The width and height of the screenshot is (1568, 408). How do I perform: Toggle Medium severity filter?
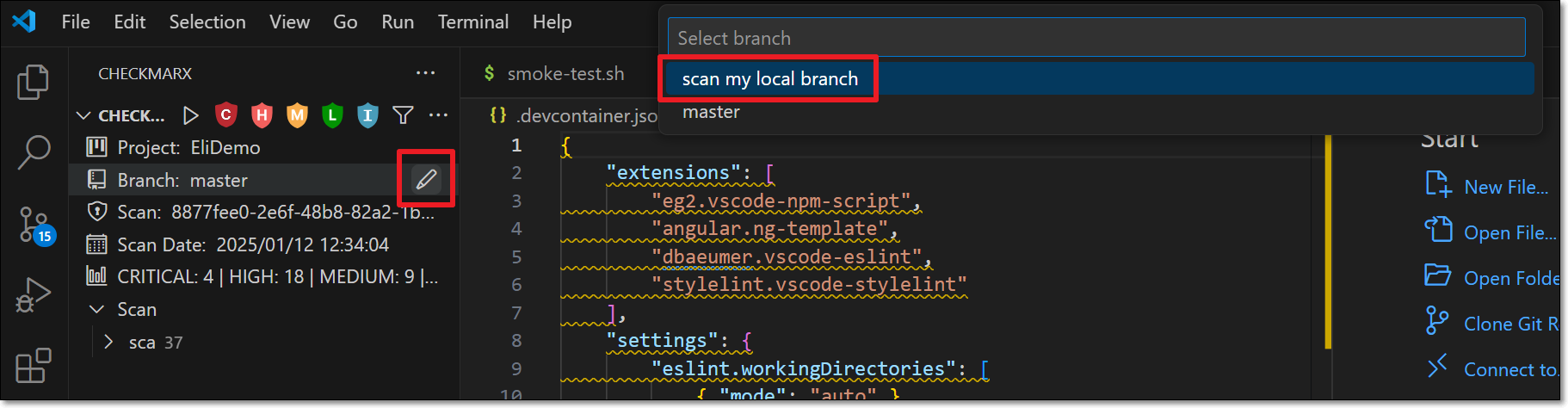(297, 114)
